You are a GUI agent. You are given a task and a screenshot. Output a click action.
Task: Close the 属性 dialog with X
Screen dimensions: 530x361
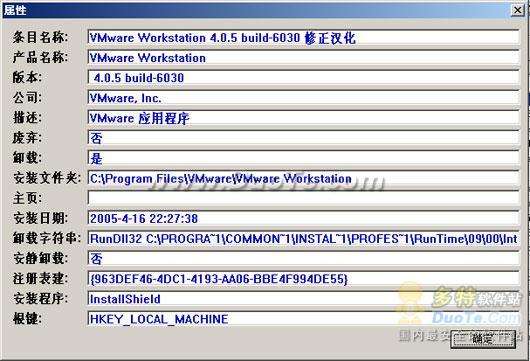[517, 10]
